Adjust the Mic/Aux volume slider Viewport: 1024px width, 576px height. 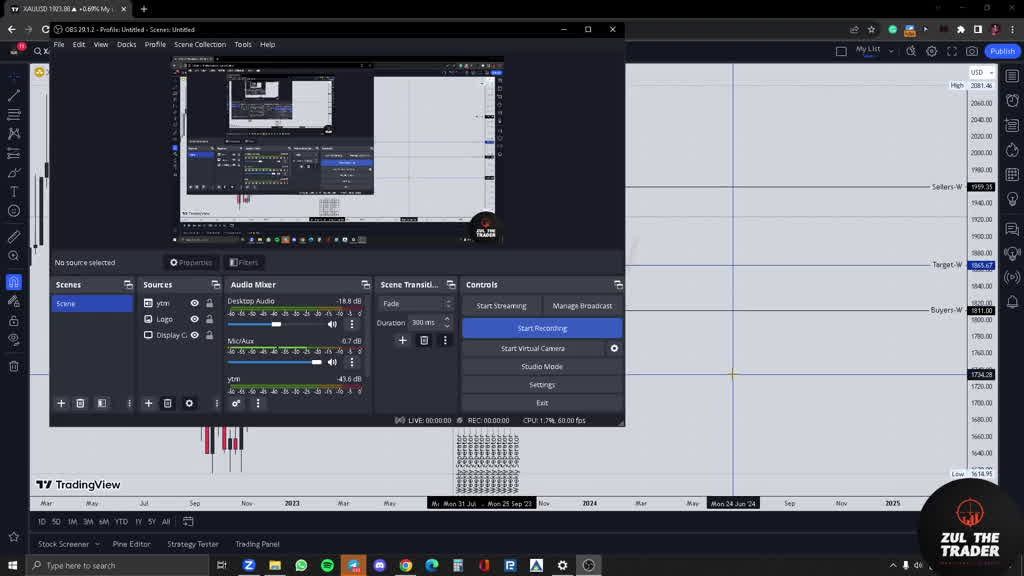pos(317,362)
